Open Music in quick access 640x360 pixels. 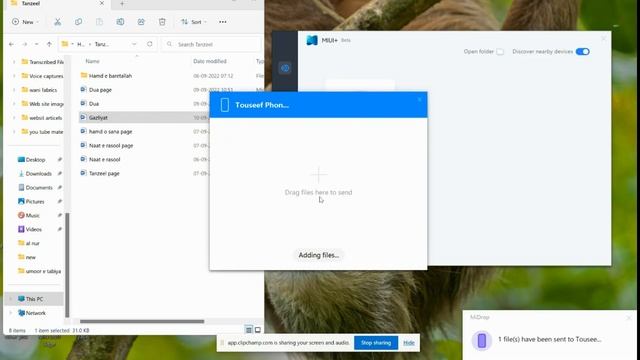tap(29, 215)
